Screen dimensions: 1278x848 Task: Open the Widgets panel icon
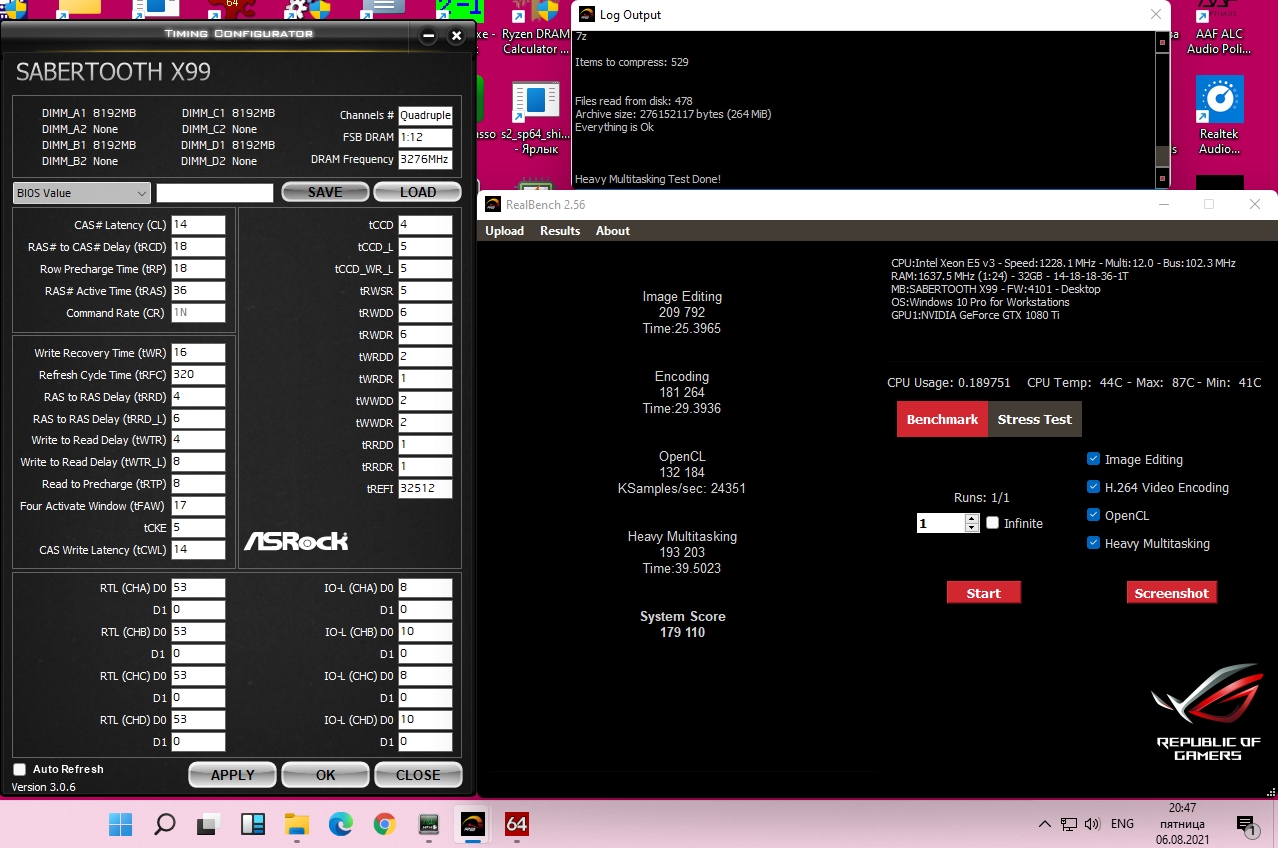coord(252,824)
